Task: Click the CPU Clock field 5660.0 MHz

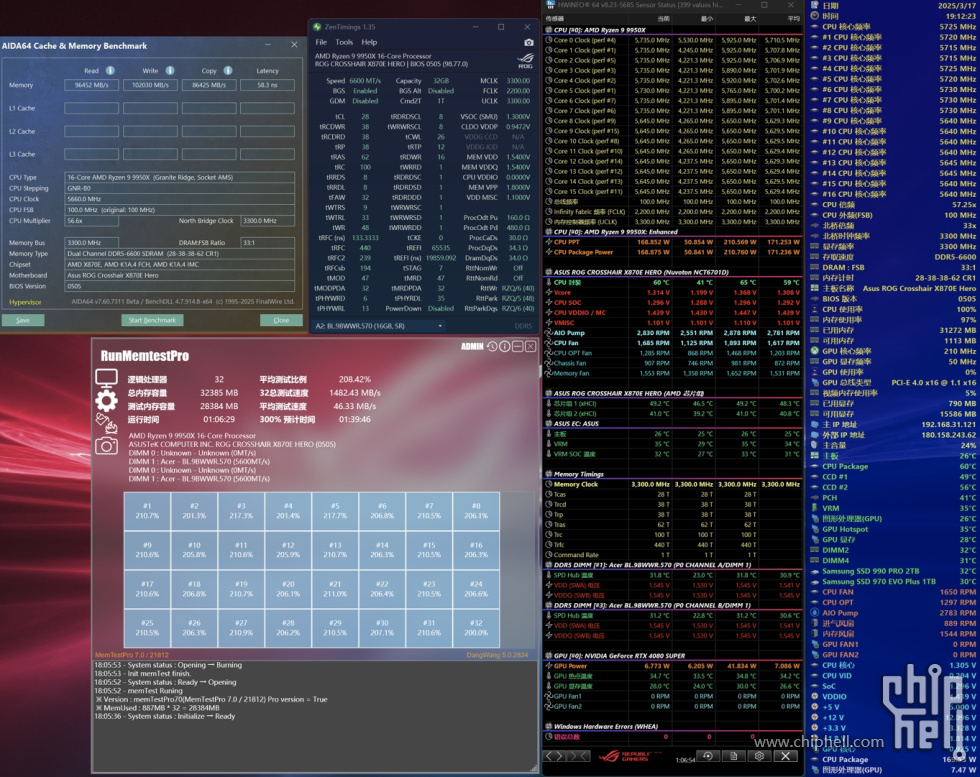Action: click(x=179, y=199)
